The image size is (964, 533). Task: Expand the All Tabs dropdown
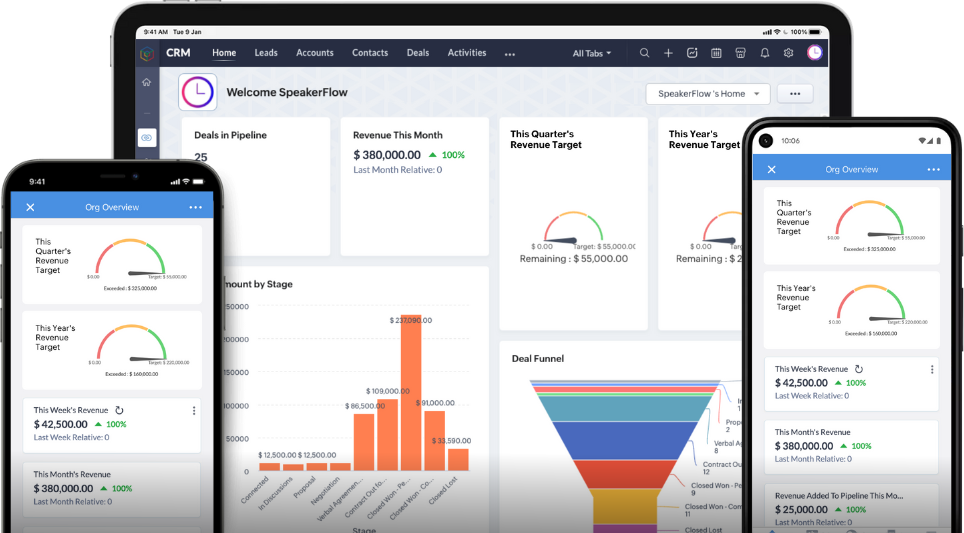[x=592, y=53]
